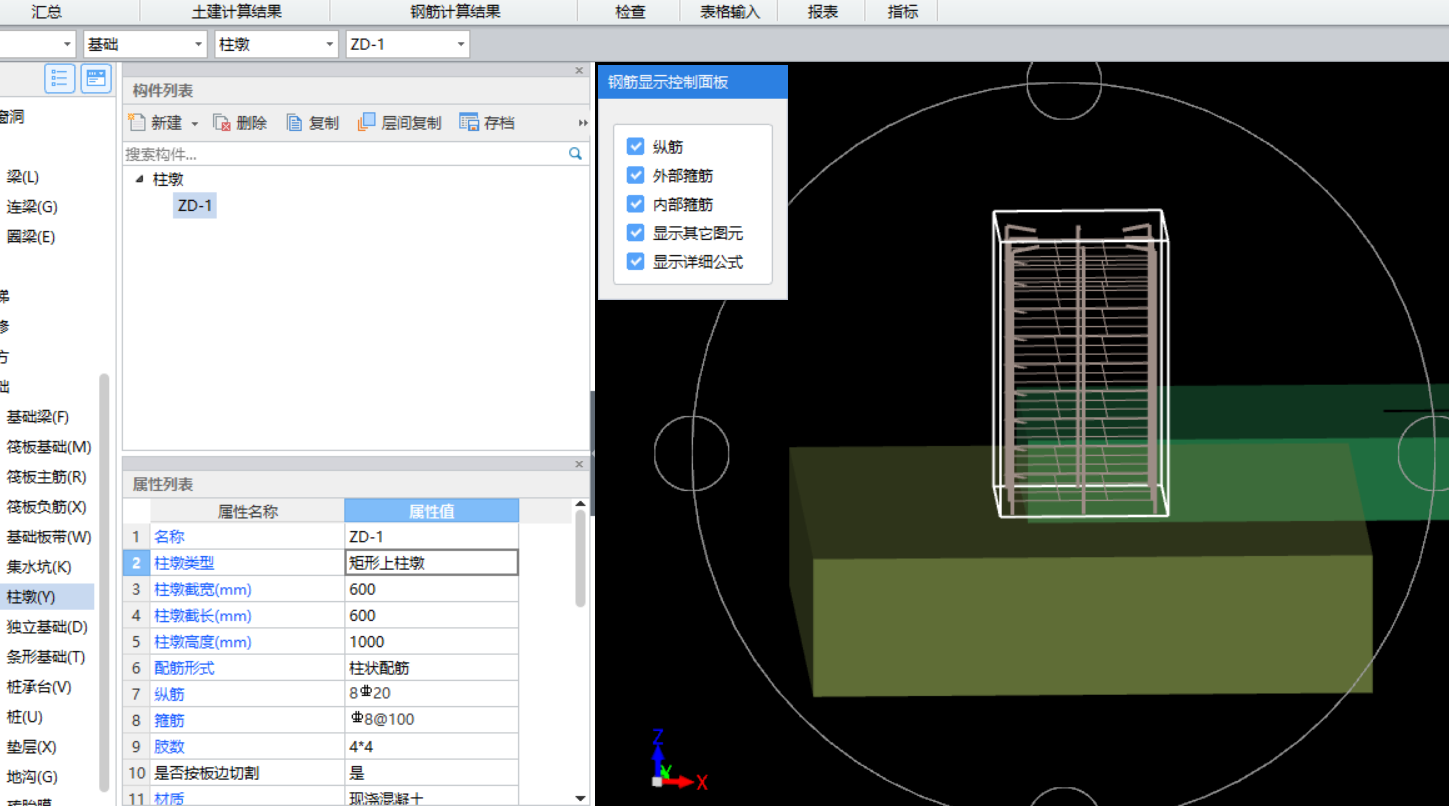The width and height of the screenshot is (1449, 806).
Task: Uncheck the 外部箍筋 checkbox
Action: coord(635,175)
